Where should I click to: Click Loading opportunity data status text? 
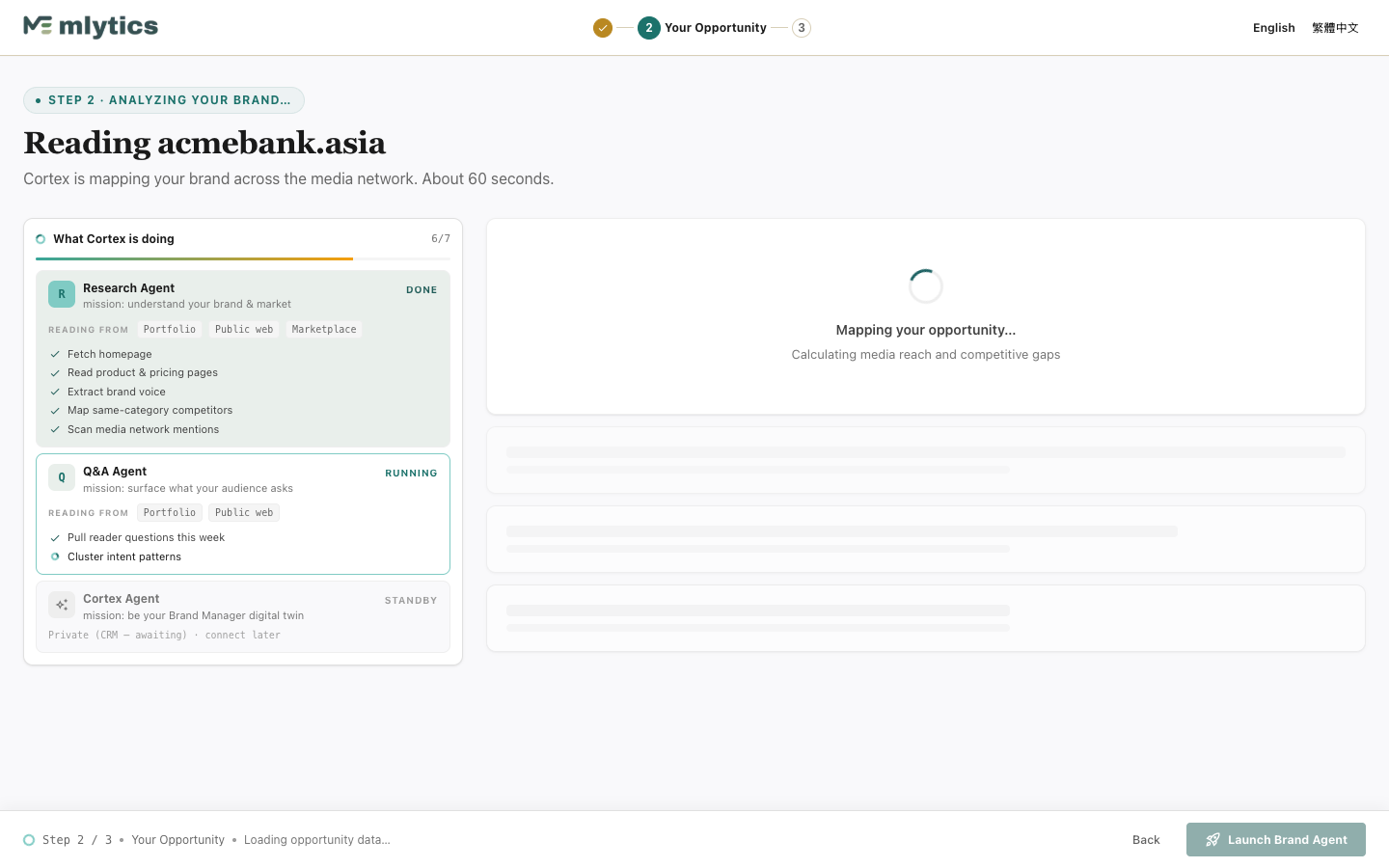(317, 840)
